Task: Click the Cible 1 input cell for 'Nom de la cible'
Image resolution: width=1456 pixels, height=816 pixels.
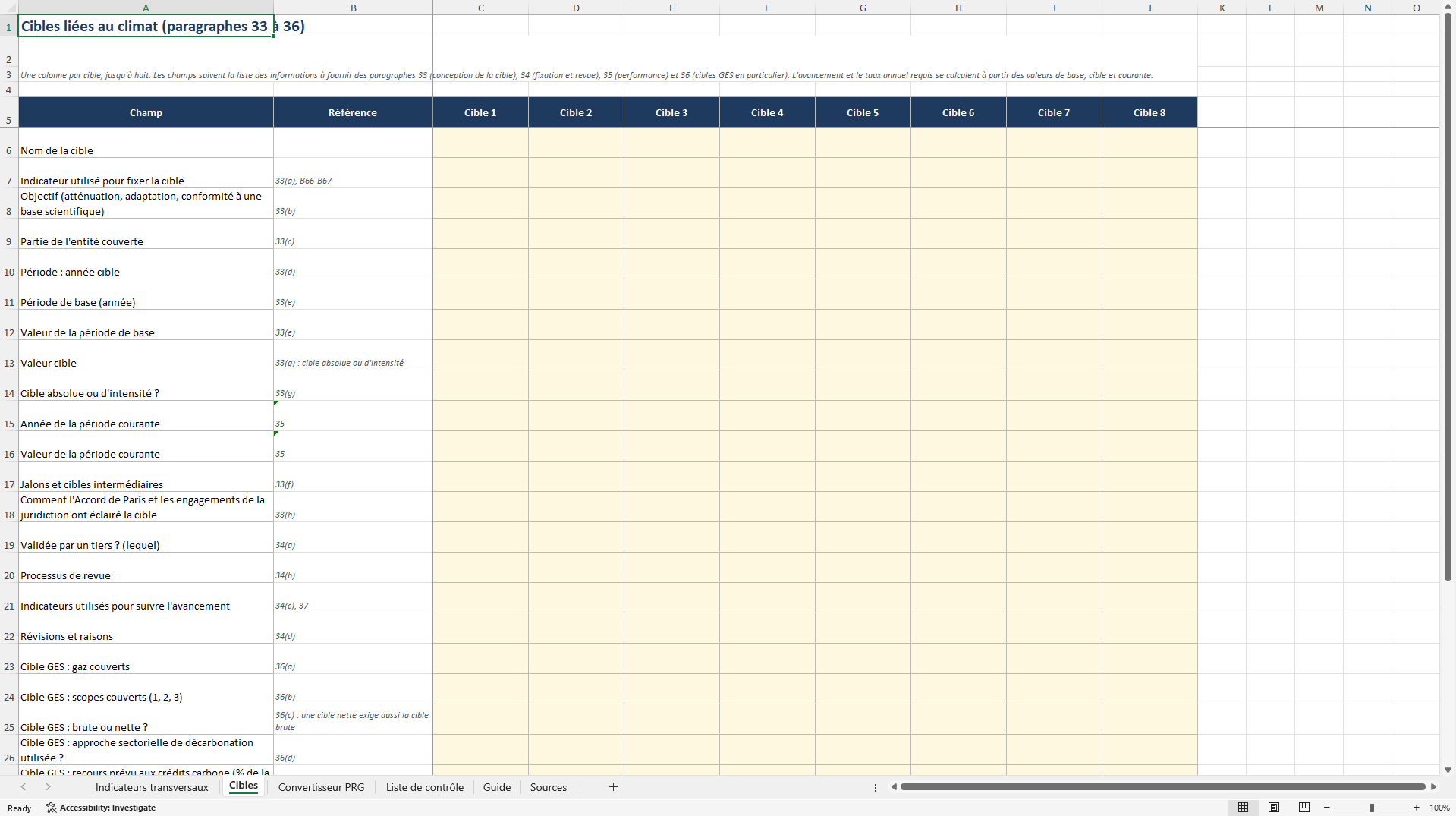Action: 480,143
